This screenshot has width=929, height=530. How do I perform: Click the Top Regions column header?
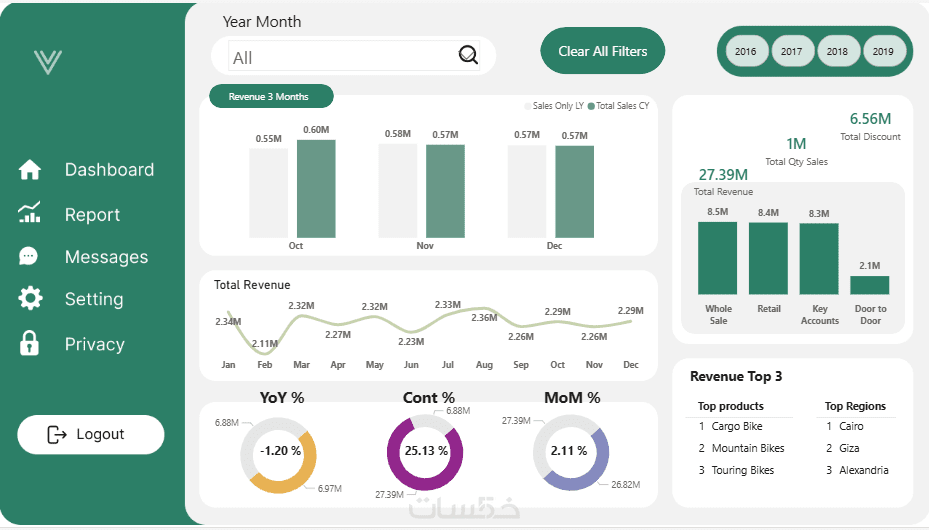(x=855, y=406)
